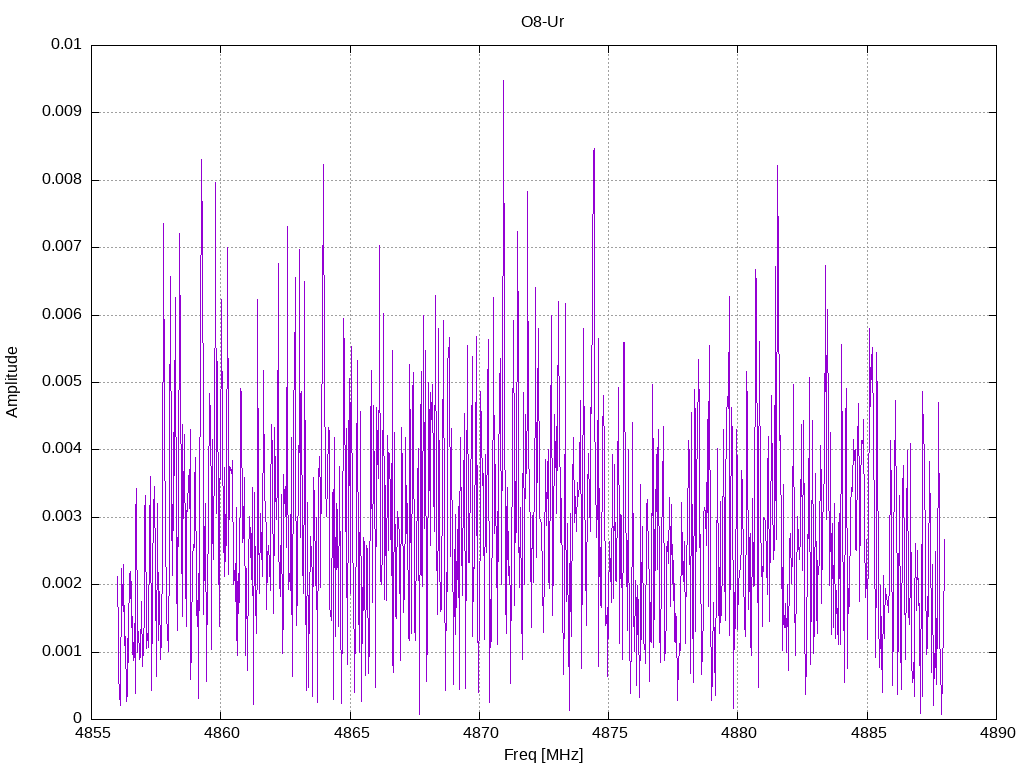Screen dimensions: 1024x768
Task: Click the spectrum peak tip near 4881.5 MHz
Action: 777,166
